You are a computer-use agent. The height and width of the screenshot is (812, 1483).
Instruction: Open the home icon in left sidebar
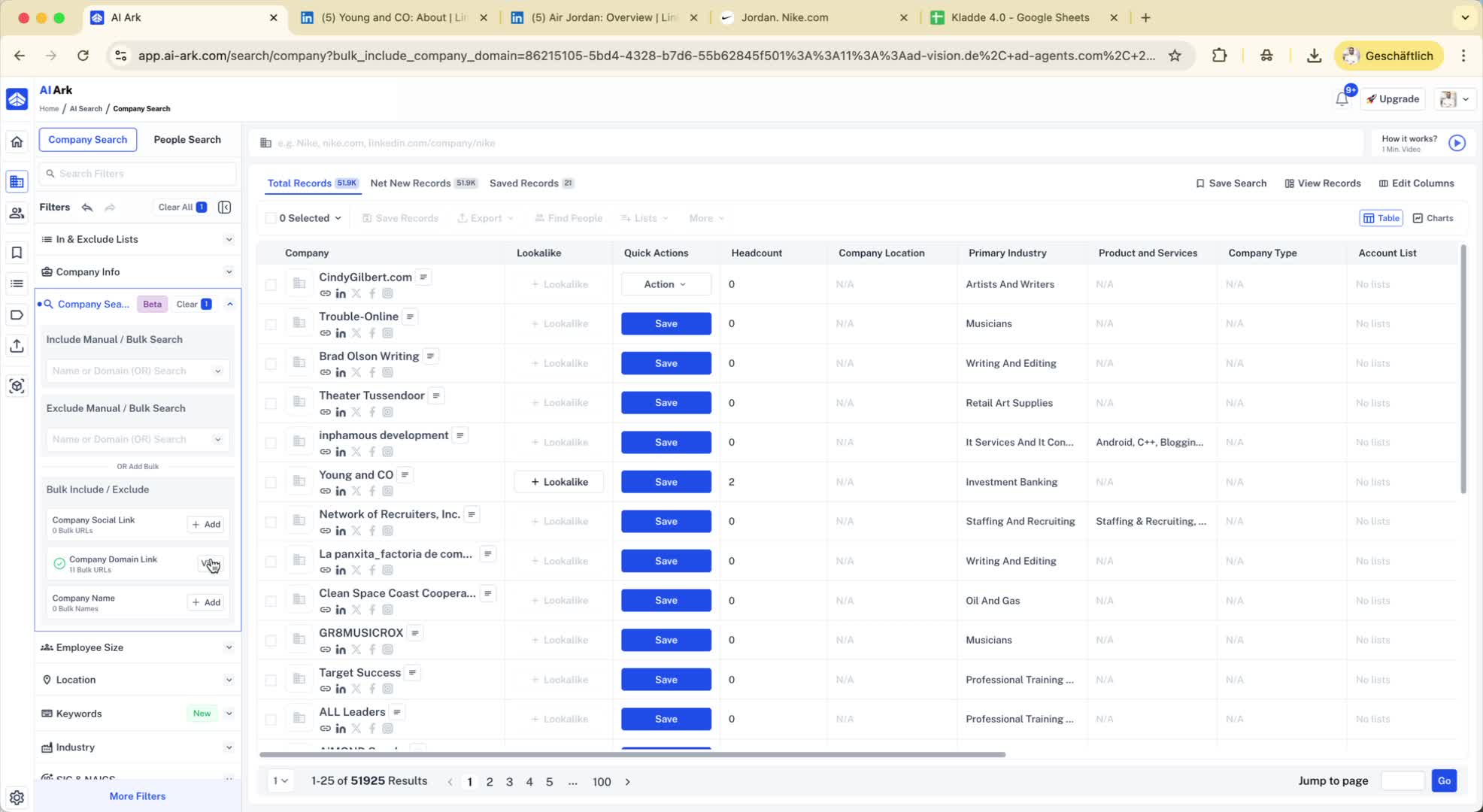[x=17, y=142]
